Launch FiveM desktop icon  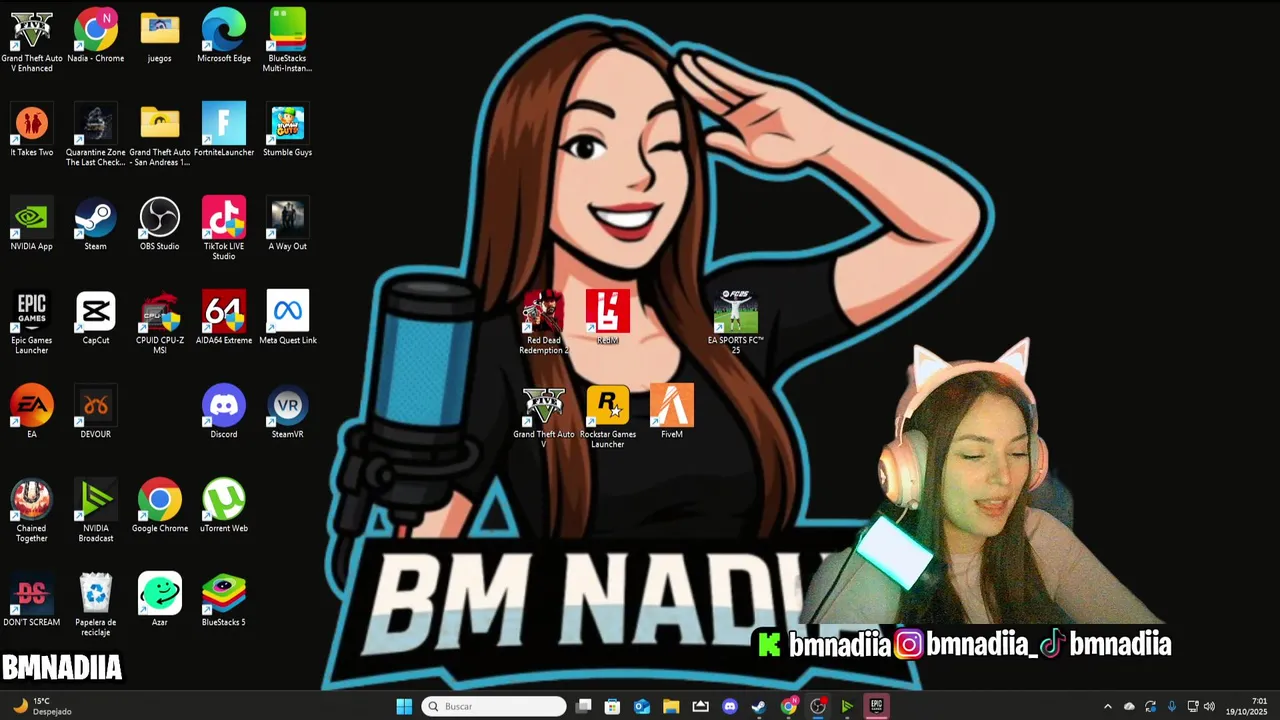coord(672,412)
